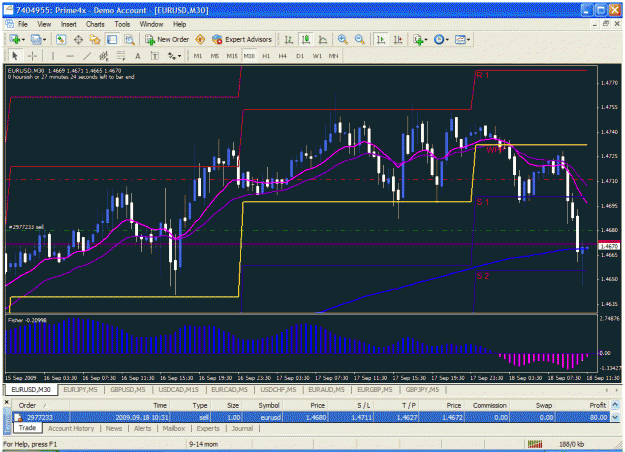The image size is (625, 452).
Task: Expand the arrows objects dropdown
Action: 180,57
